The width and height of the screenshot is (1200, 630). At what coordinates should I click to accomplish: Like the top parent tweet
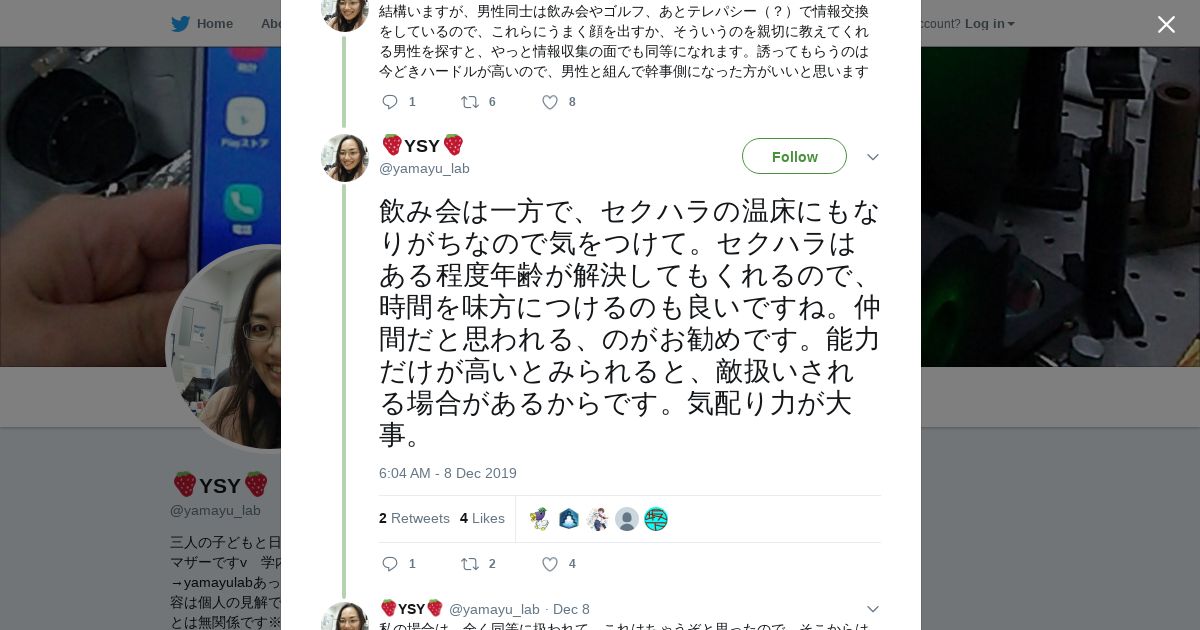550,102
